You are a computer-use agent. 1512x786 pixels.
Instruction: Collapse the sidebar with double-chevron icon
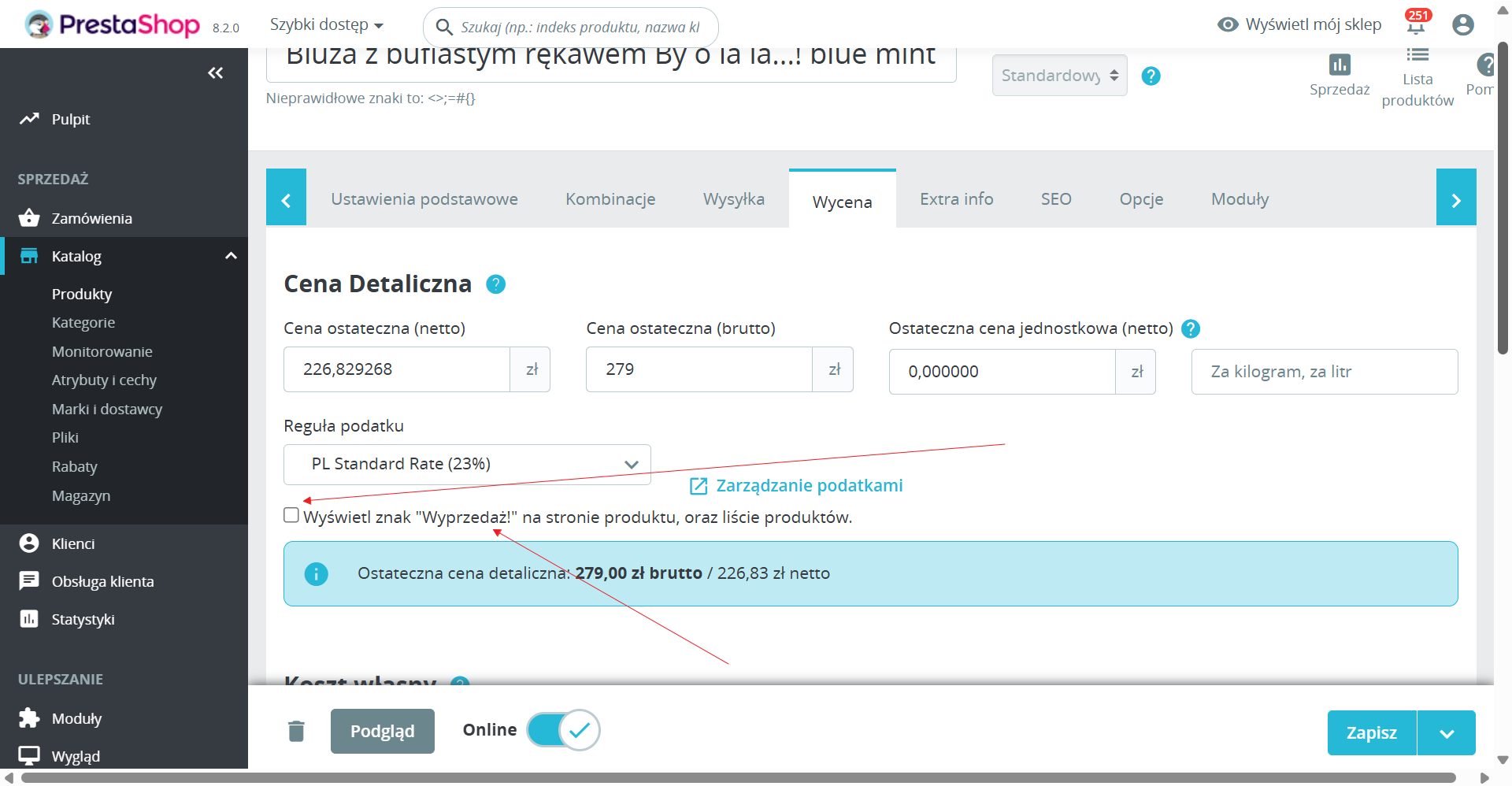(x=215, y=73)
